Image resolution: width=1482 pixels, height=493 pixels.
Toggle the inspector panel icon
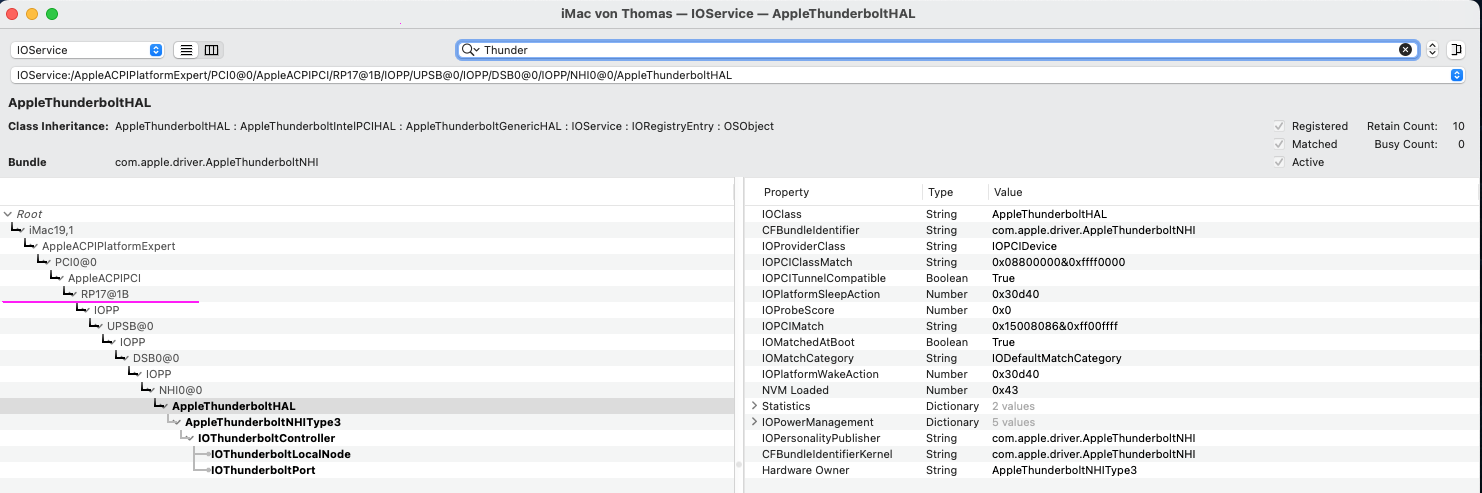pos(1456,50)
